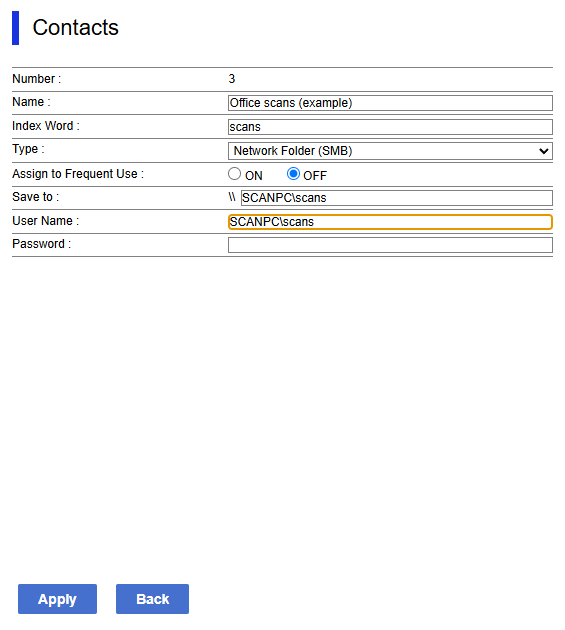Click the 'Number :' label

[37, 79]
